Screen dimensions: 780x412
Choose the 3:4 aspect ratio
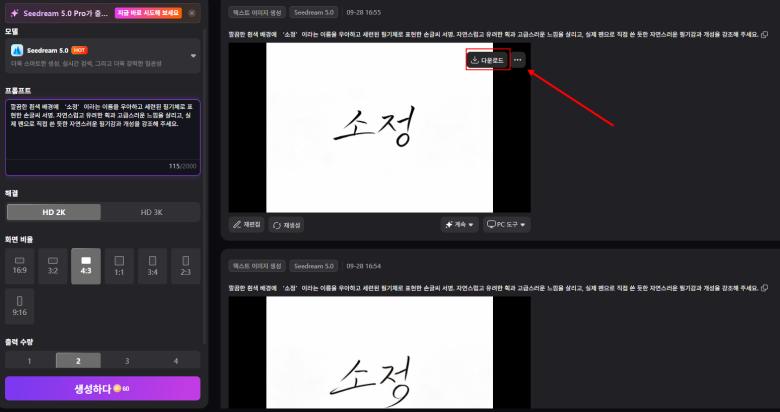(152, 266)
